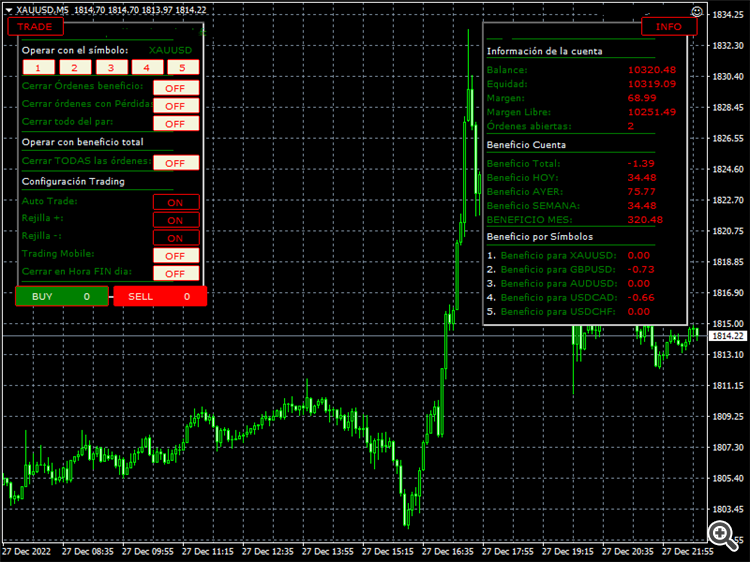This screenshot has height=562, width=750.
Task: Click Beneficio para USDCAD row
Action: [x=571, y=298]
